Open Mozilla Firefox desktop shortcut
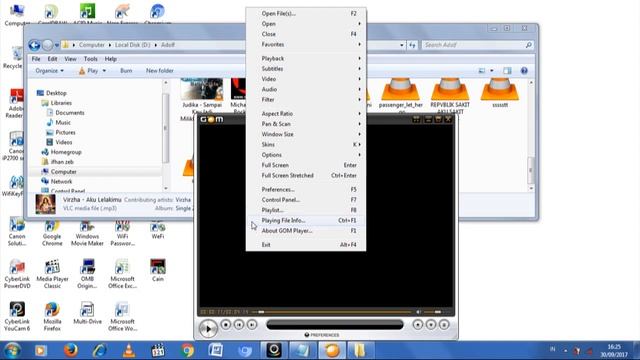The image size is (640, 360). (x=52, y=316)
